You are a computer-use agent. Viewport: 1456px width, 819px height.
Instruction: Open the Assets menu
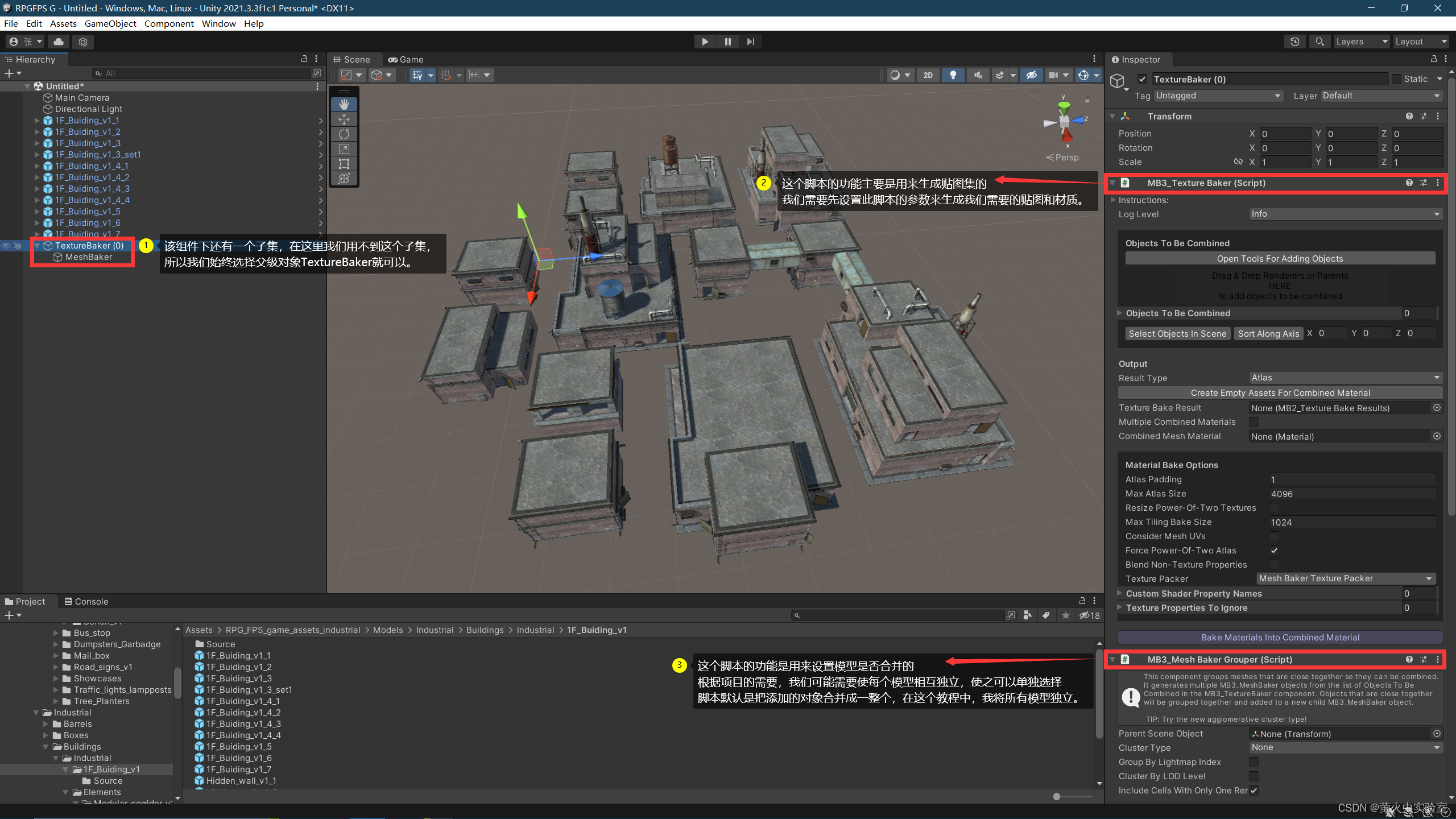coord(63,23)
